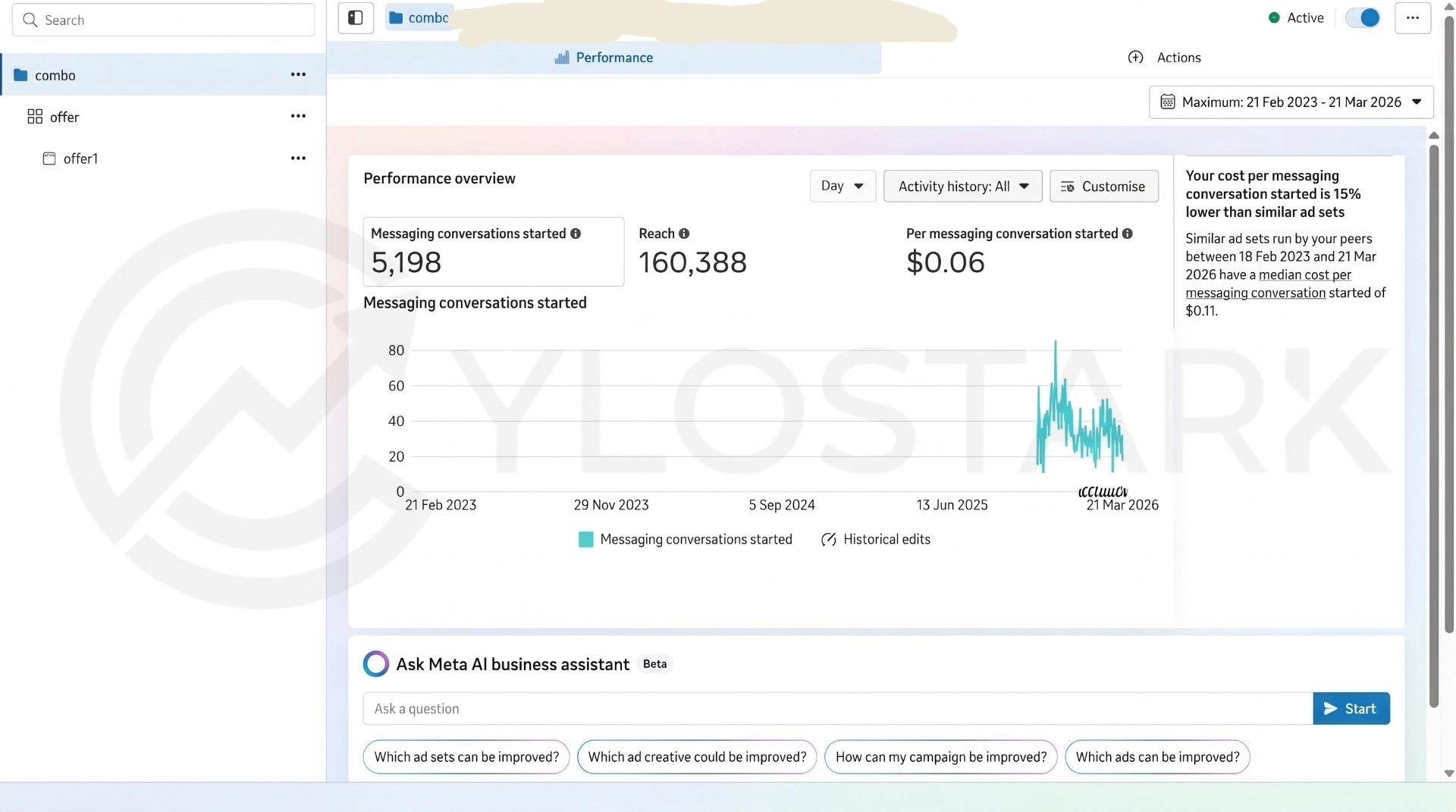Click the Historical edits pencil icon
Image resolution: width=1456 pixels, height=812 pixels.
pos(829,539)
